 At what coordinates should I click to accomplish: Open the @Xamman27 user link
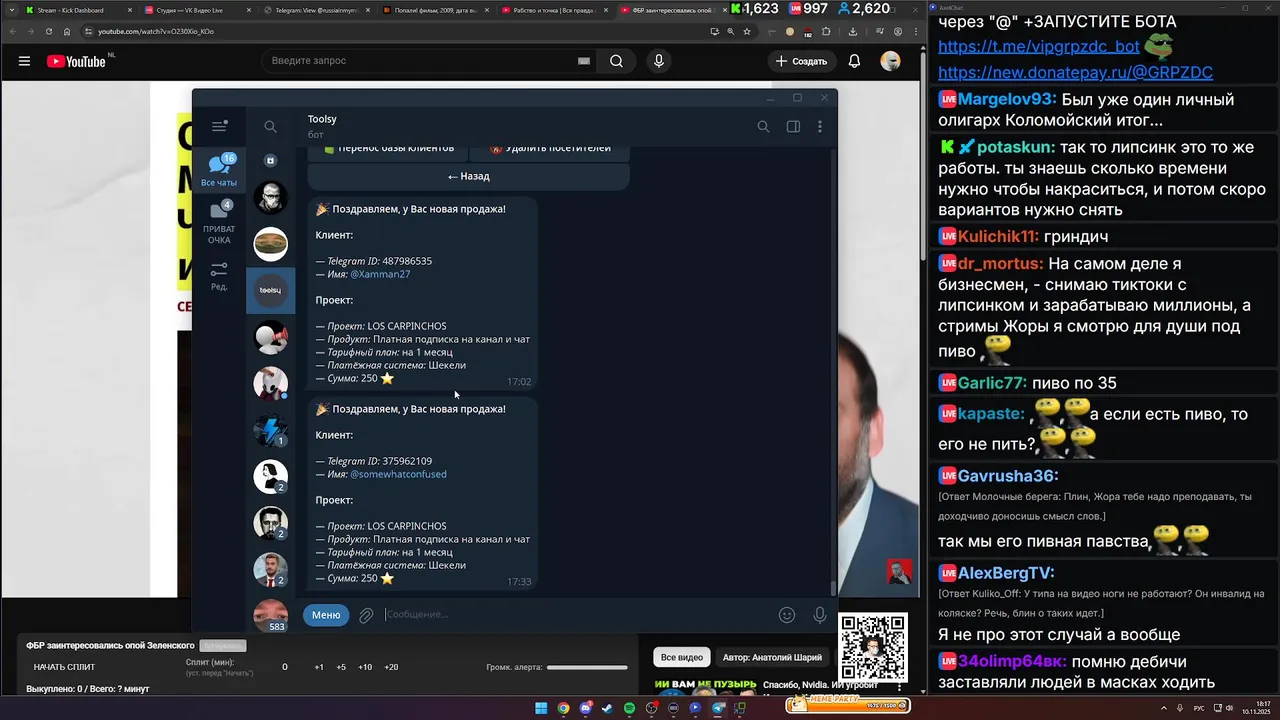(380, 274)
